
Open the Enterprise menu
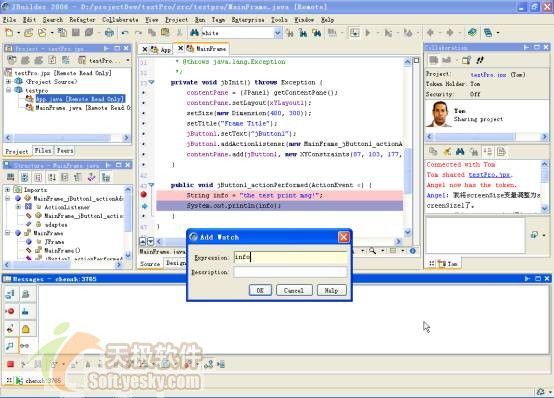point(248,20)
